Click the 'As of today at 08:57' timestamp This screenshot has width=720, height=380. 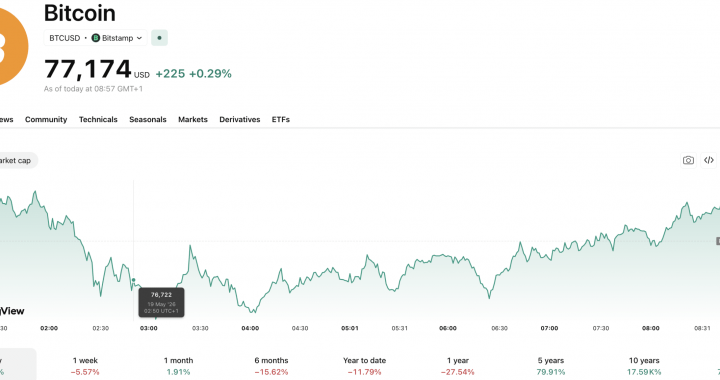(93, 89)
